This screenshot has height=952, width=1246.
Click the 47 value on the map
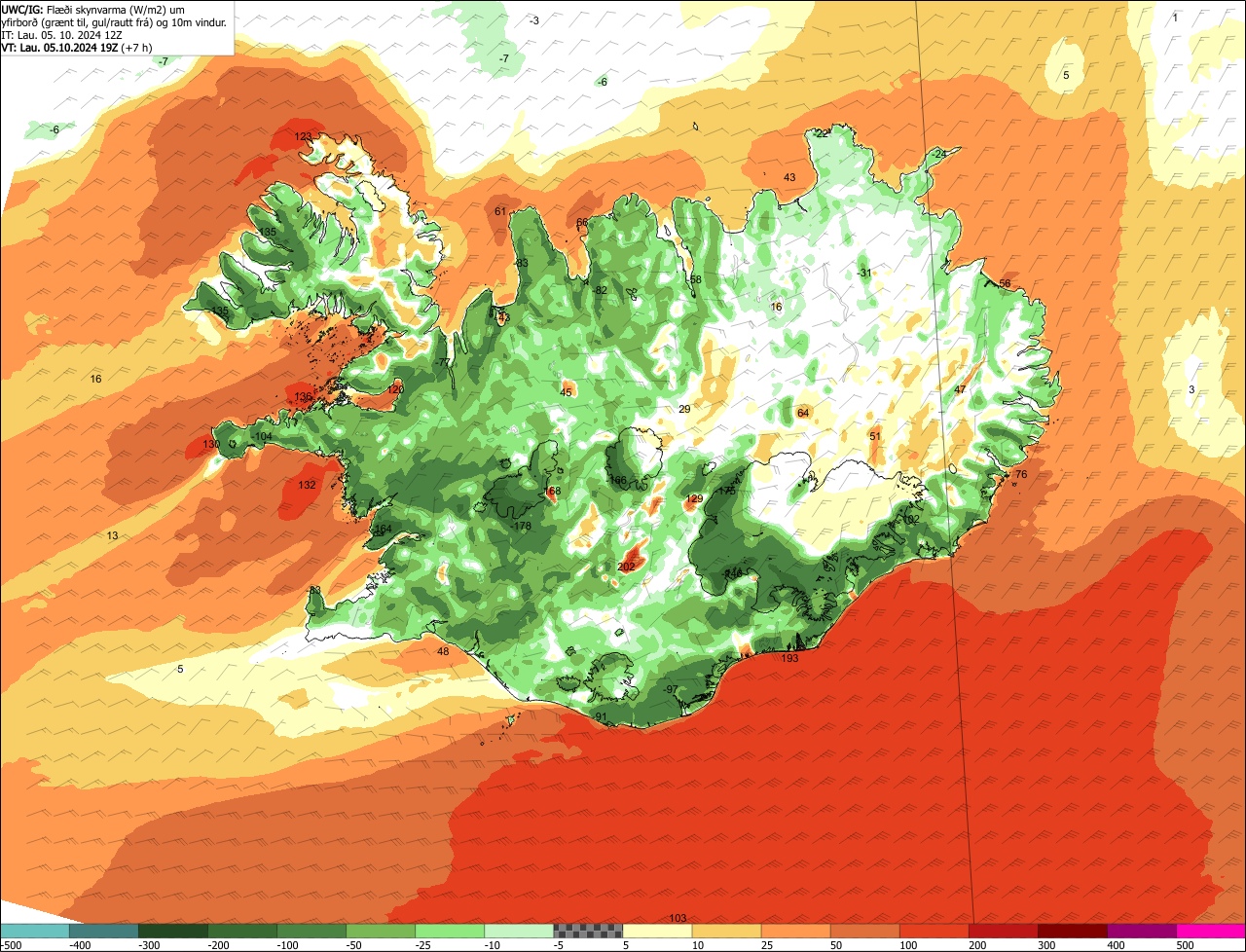coord(960,389)
